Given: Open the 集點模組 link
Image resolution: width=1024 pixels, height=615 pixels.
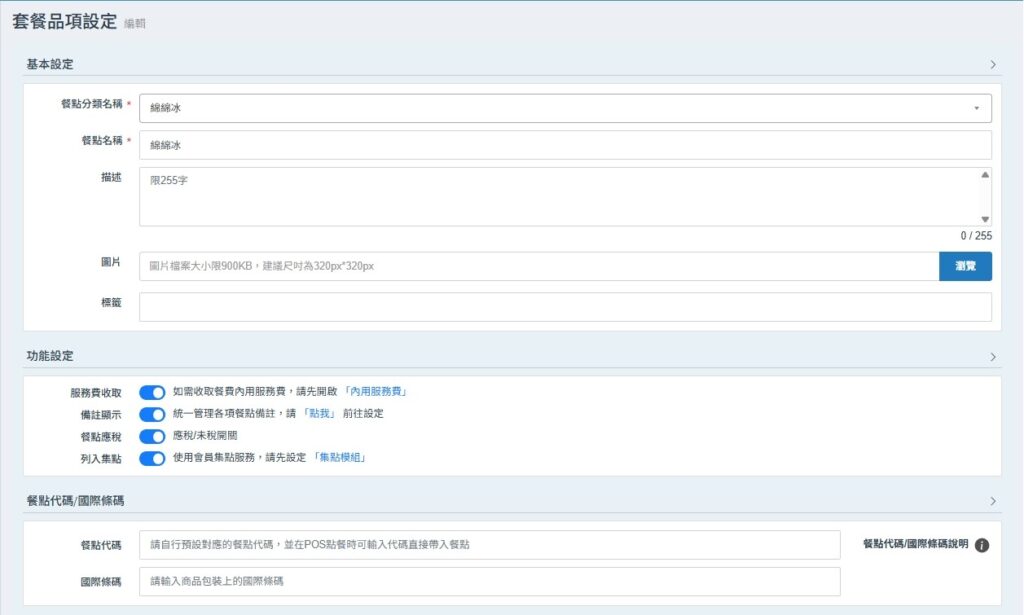Looking at the screenshot, I should tap(340, 458).
